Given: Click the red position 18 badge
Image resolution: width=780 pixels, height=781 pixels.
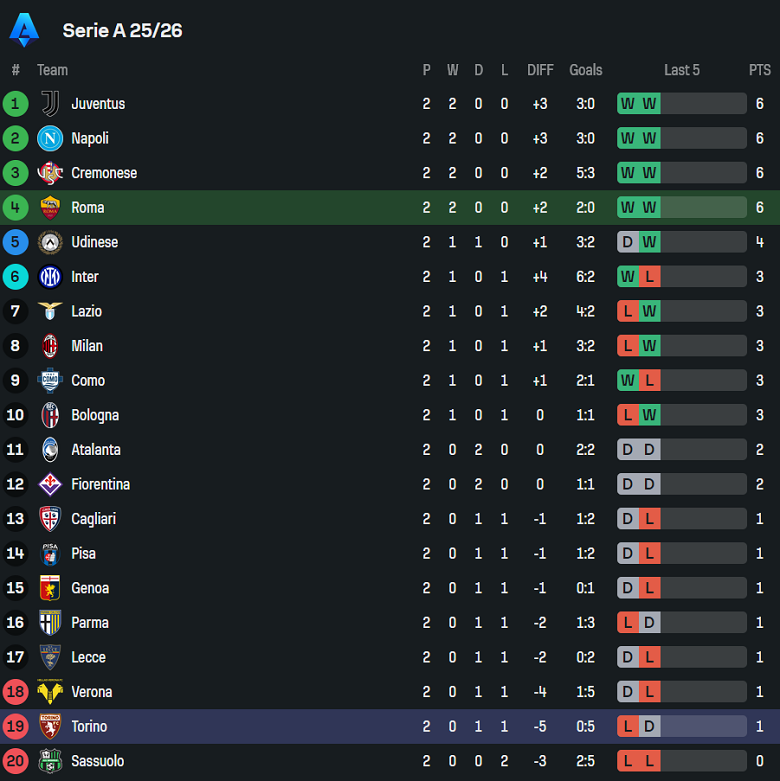Looking at the screenshot, I should (x=15, y=692).
